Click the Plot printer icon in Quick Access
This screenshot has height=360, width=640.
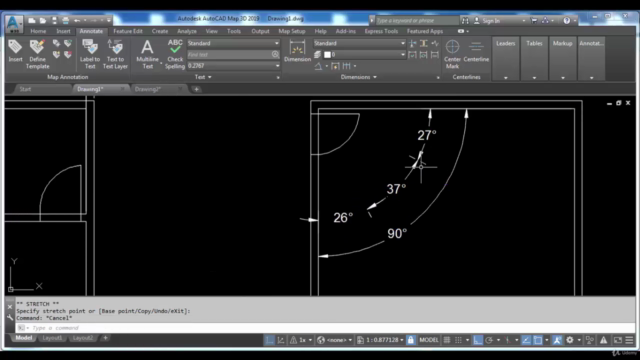pyautogui.click(x=65, y=20)
